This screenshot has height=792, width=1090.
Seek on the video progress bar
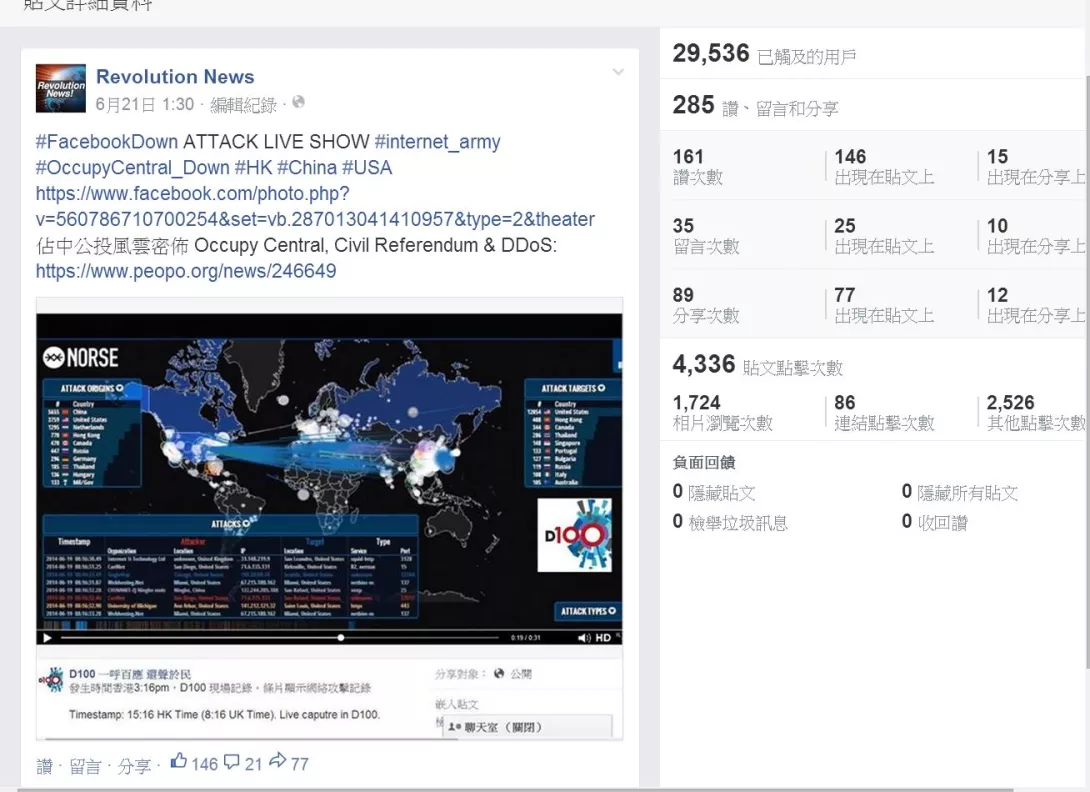tap(279, 637)
